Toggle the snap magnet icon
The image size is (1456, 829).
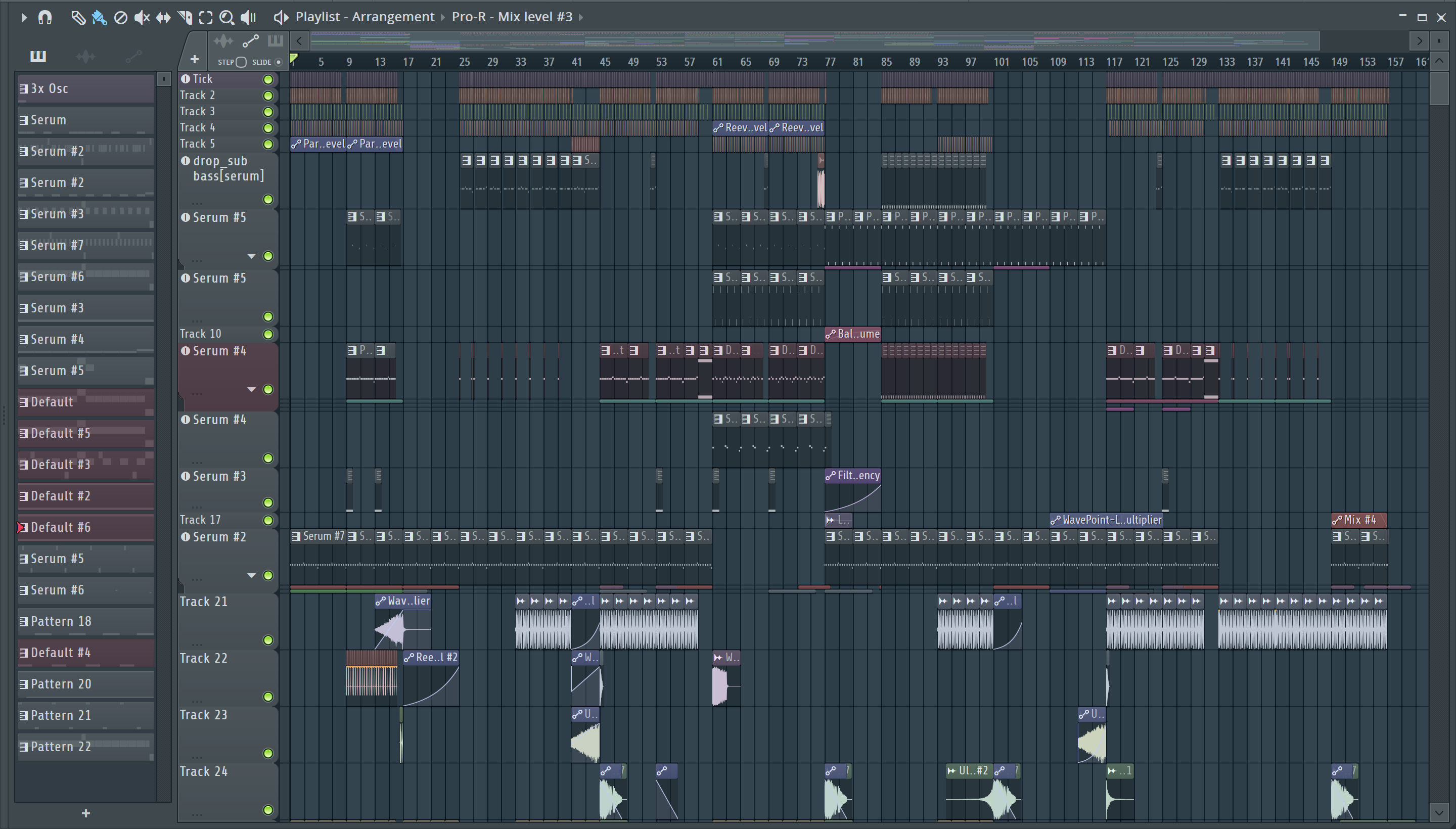click(45, 17)
